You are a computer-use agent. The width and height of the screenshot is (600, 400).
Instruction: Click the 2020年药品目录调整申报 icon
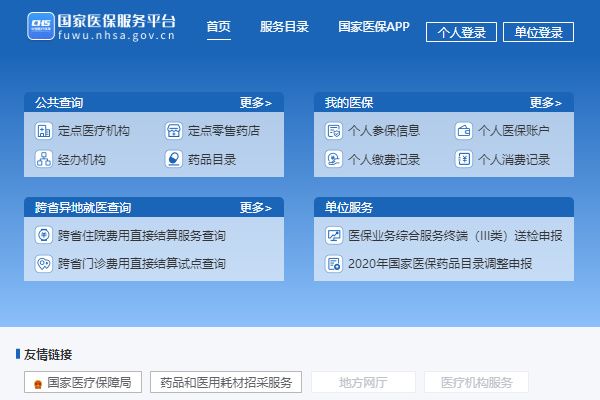(x=334, y=263)
